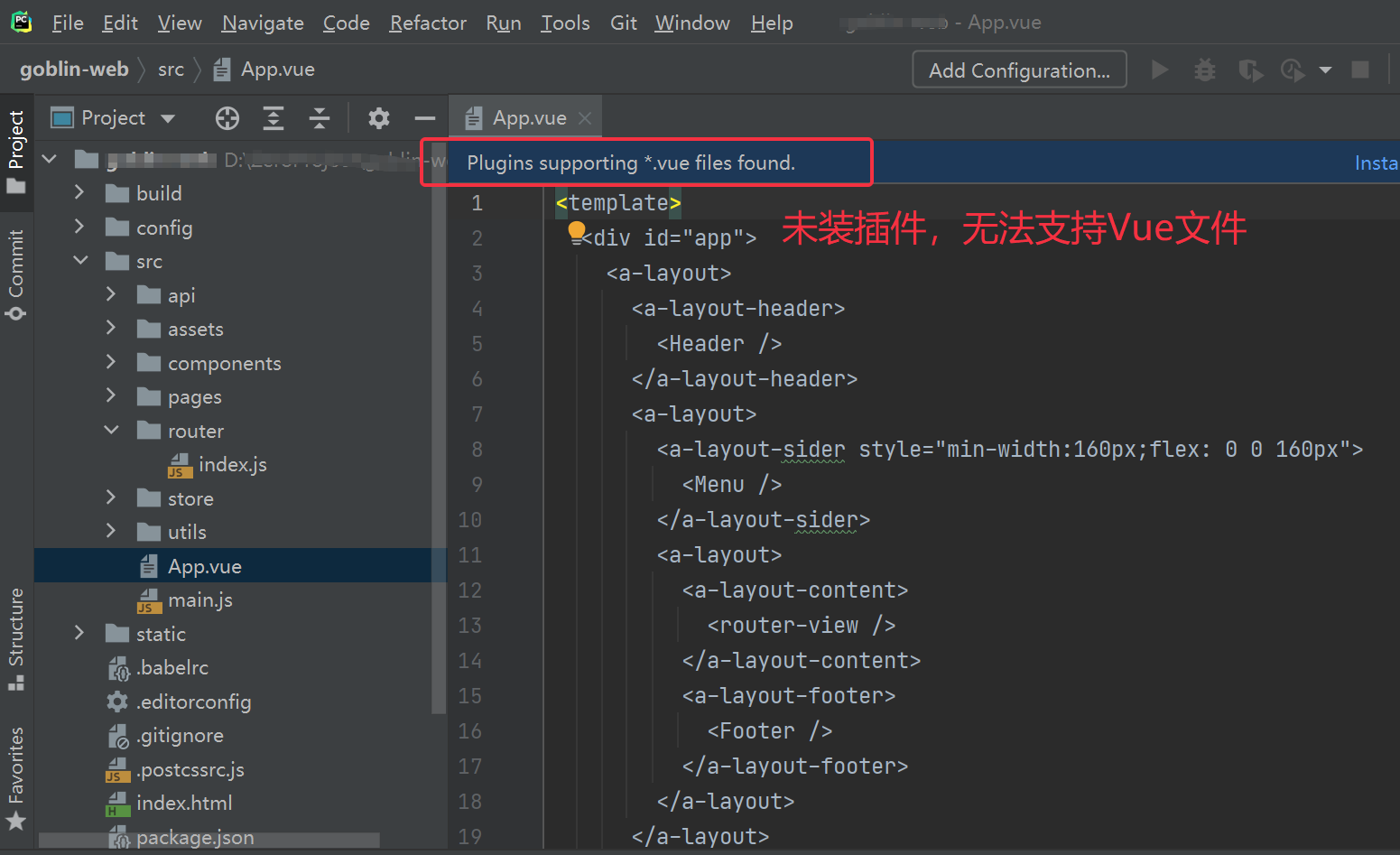The width and height of the screenshot is (1400, 855).
Task: Expand the components folder
Action: coord(111,362)
